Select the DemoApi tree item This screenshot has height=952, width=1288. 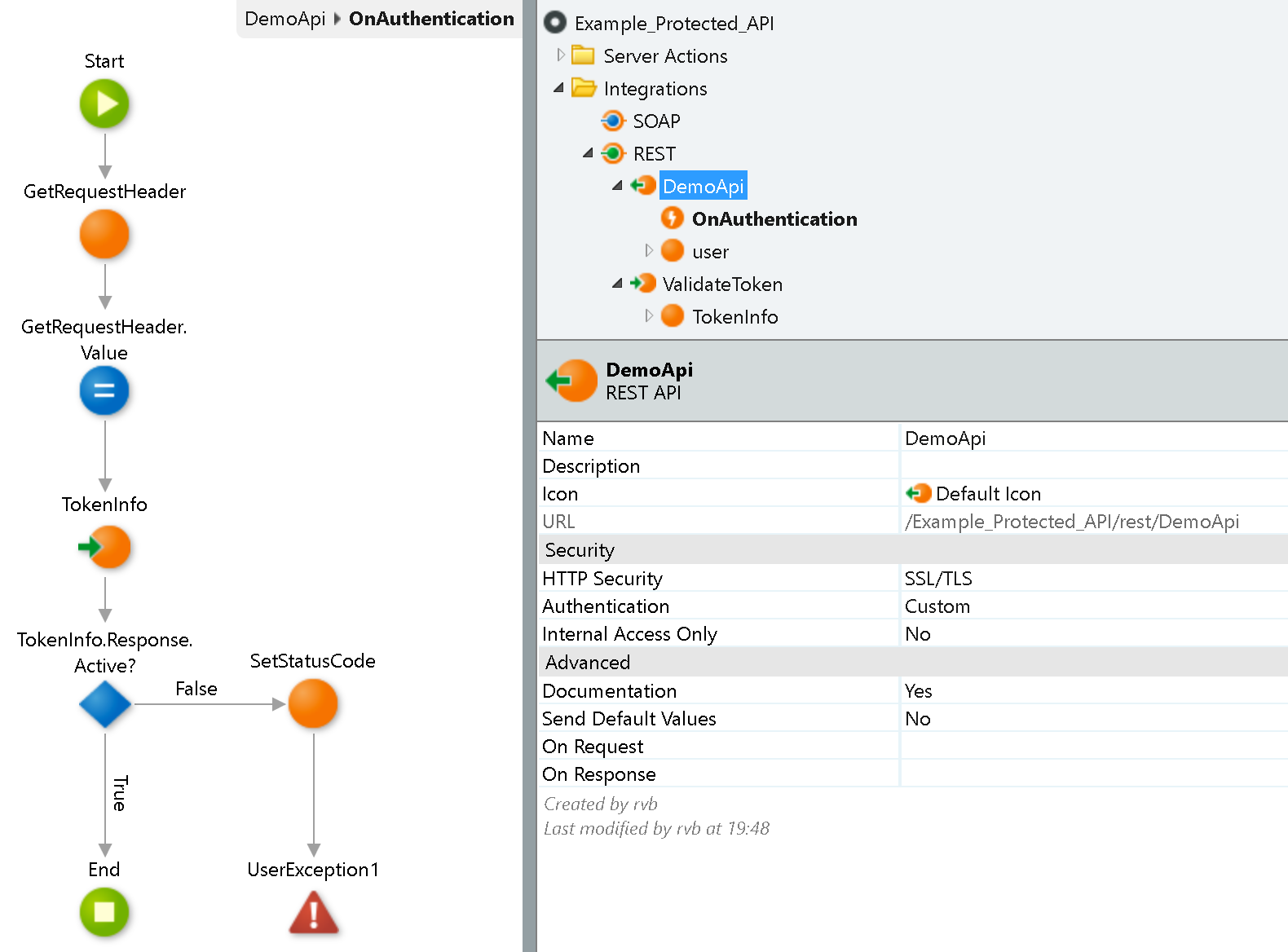(704, 186)
